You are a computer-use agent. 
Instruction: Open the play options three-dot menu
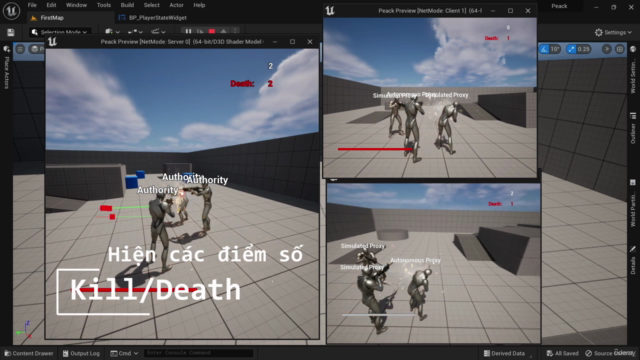point(235,31)
